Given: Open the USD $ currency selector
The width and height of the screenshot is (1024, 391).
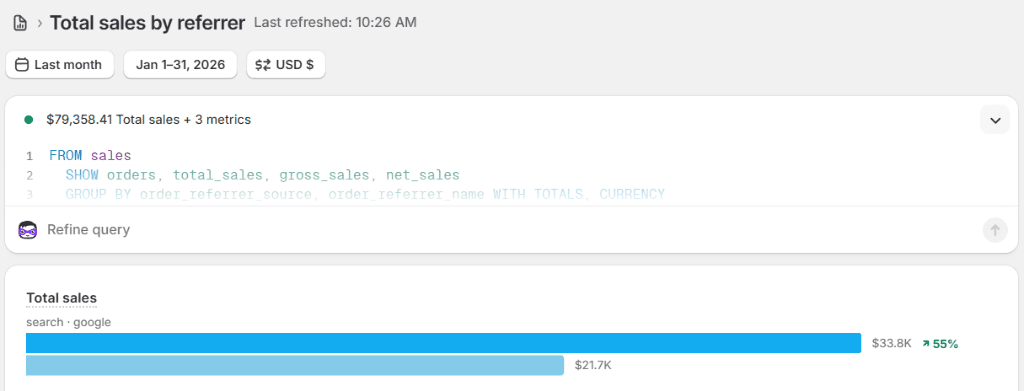Looking at the screenshot, I should (286, 65).
